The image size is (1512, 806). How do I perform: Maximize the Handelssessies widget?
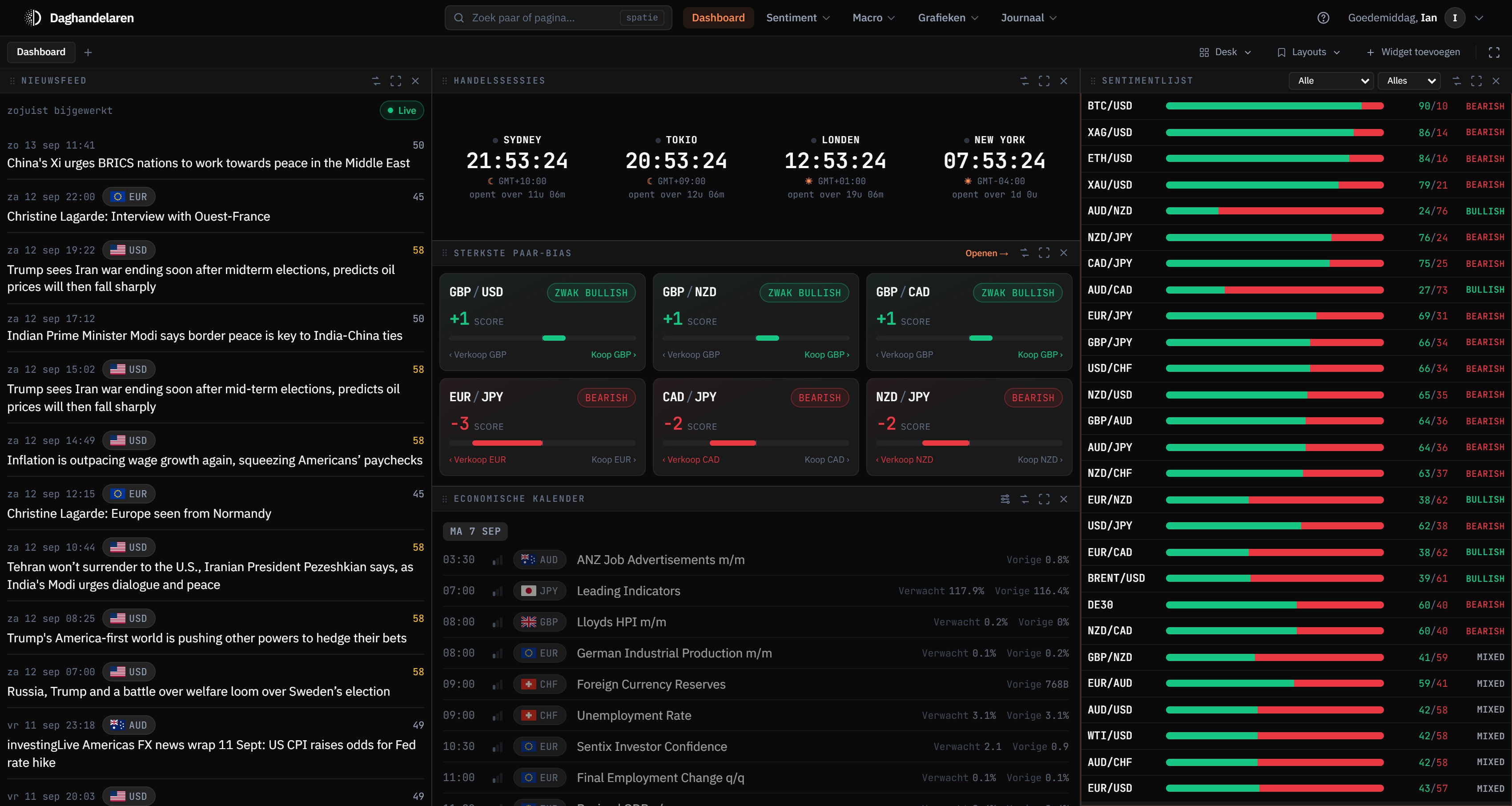pos(1044,81)
